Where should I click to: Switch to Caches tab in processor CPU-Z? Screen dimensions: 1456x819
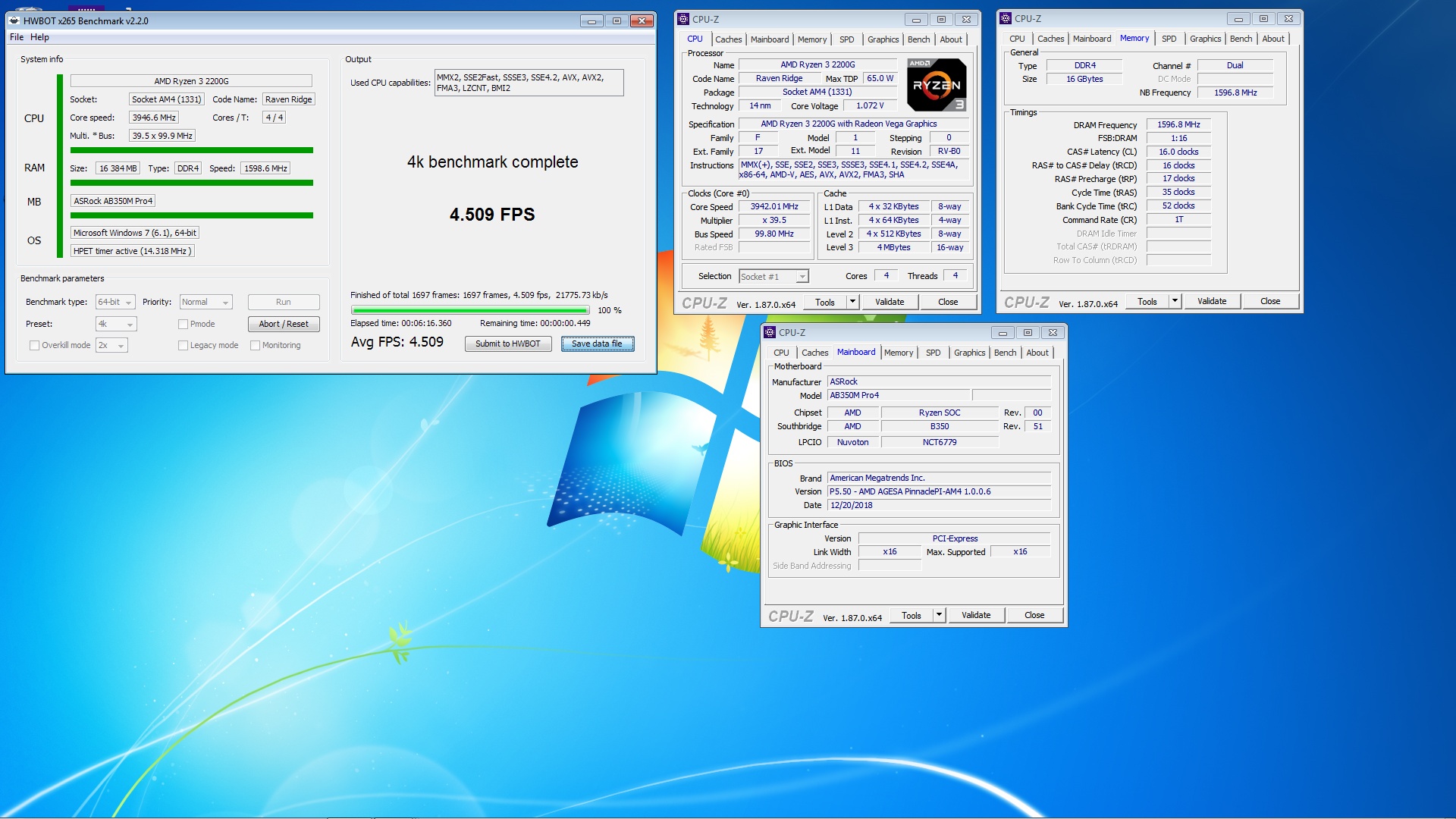(x=729, y=39)
